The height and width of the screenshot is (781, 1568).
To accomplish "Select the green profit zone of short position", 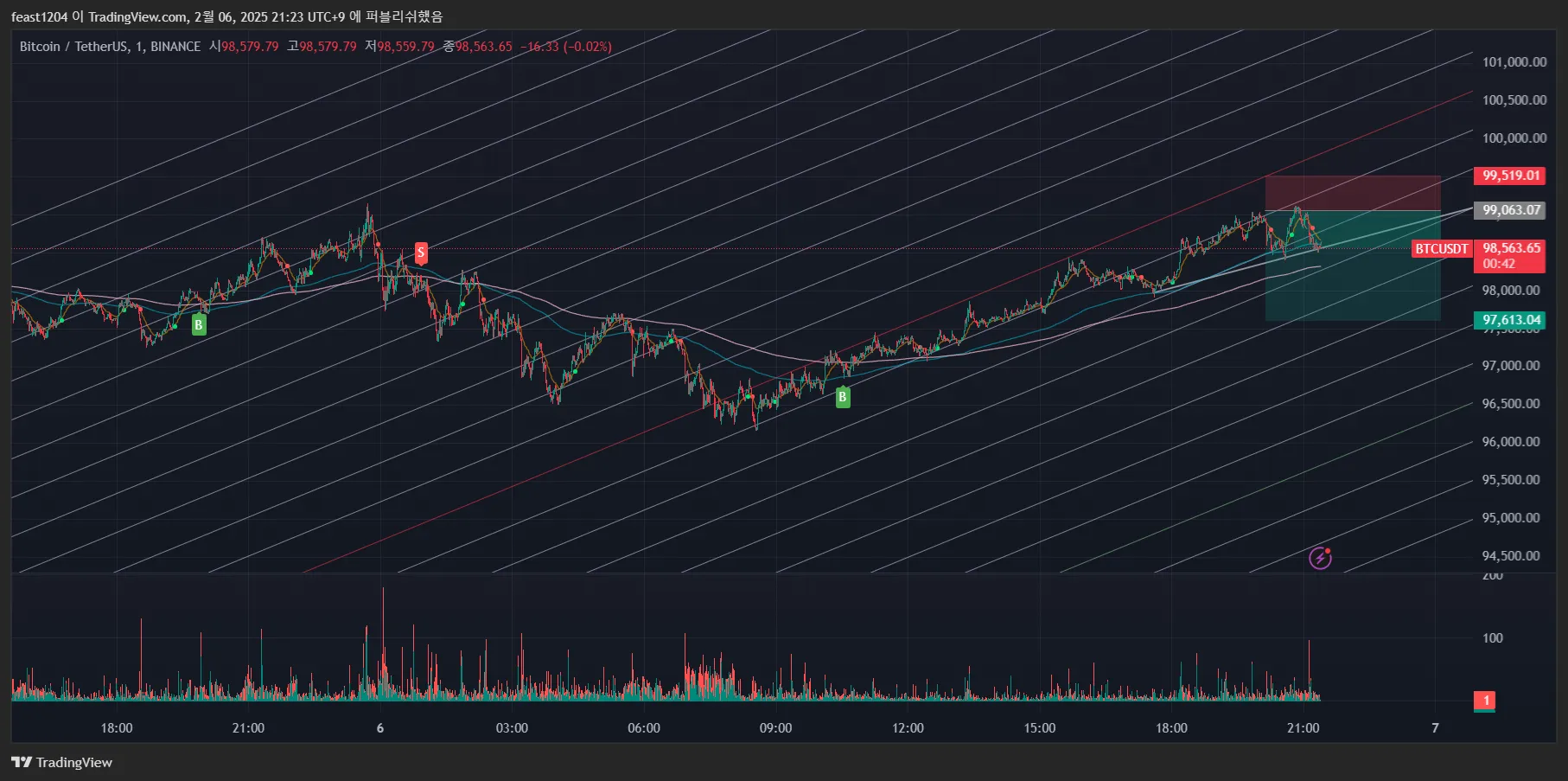I will tap(1353, 266).
